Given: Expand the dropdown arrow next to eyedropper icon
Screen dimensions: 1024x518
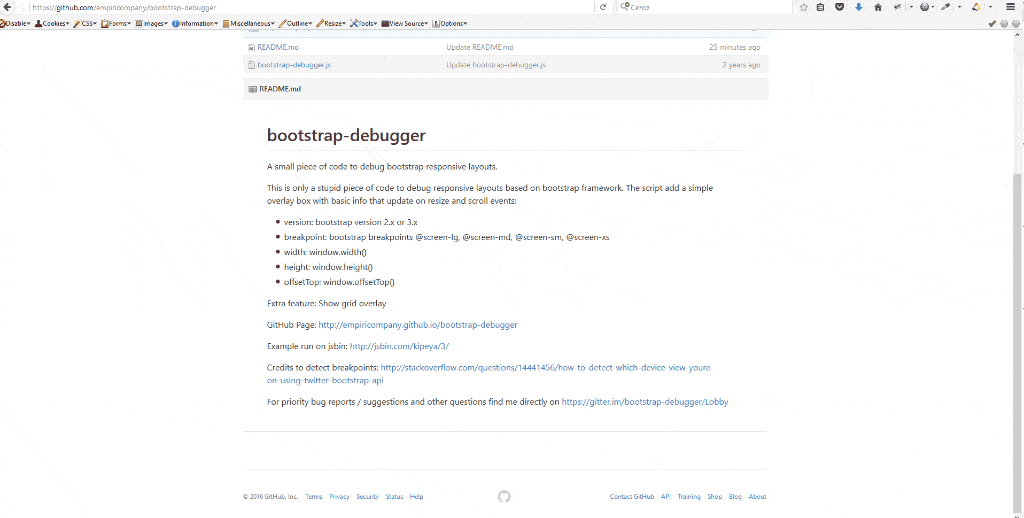Looking at the screenshot, I should pos(959,7).
